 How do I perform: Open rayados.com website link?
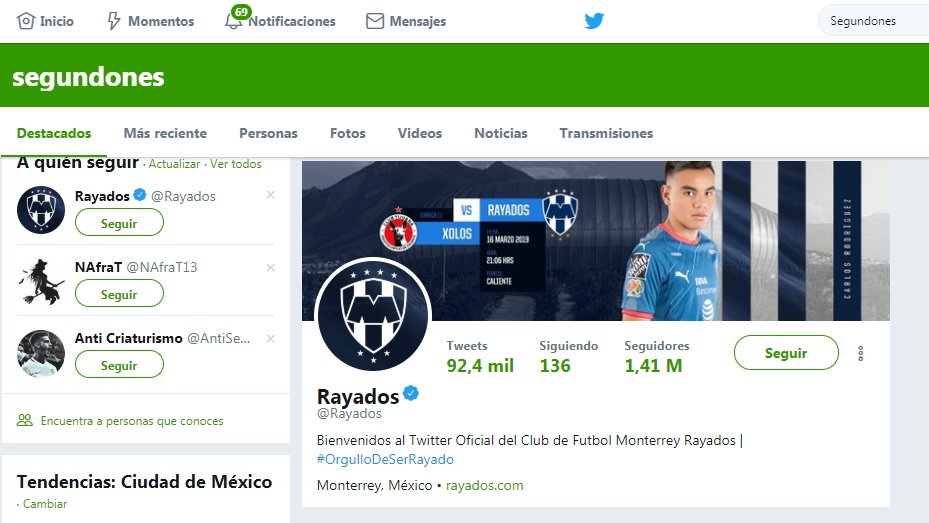(484, 486)
